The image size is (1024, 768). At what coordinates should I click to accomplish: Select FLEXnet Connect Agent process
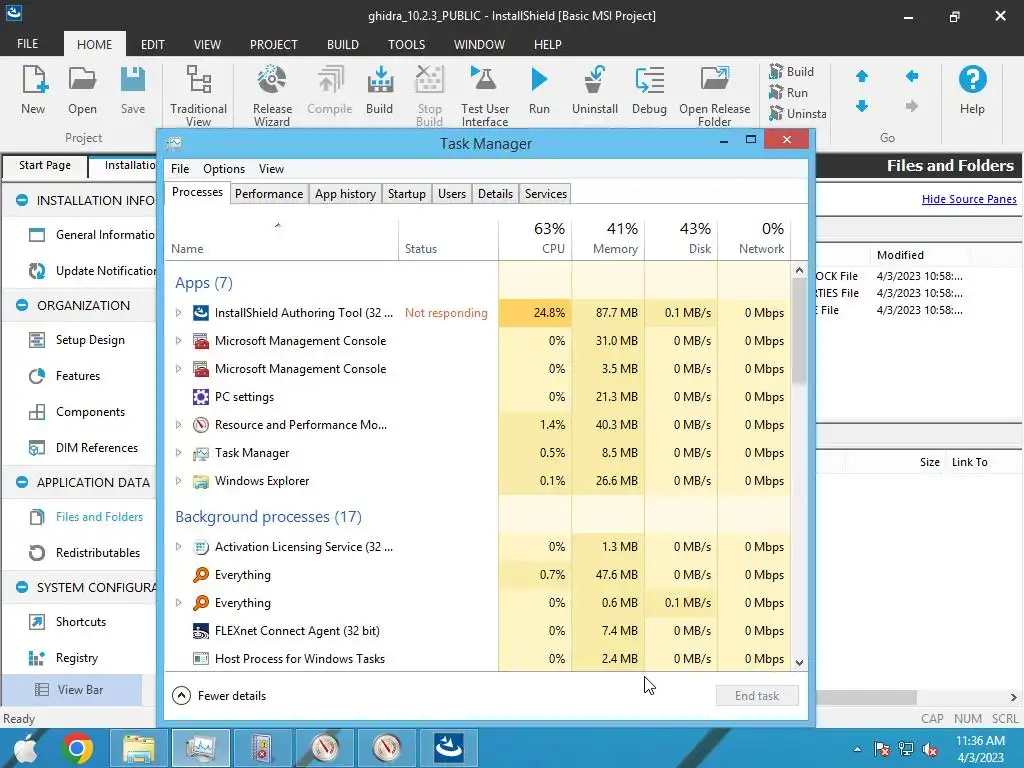point(478,632)
